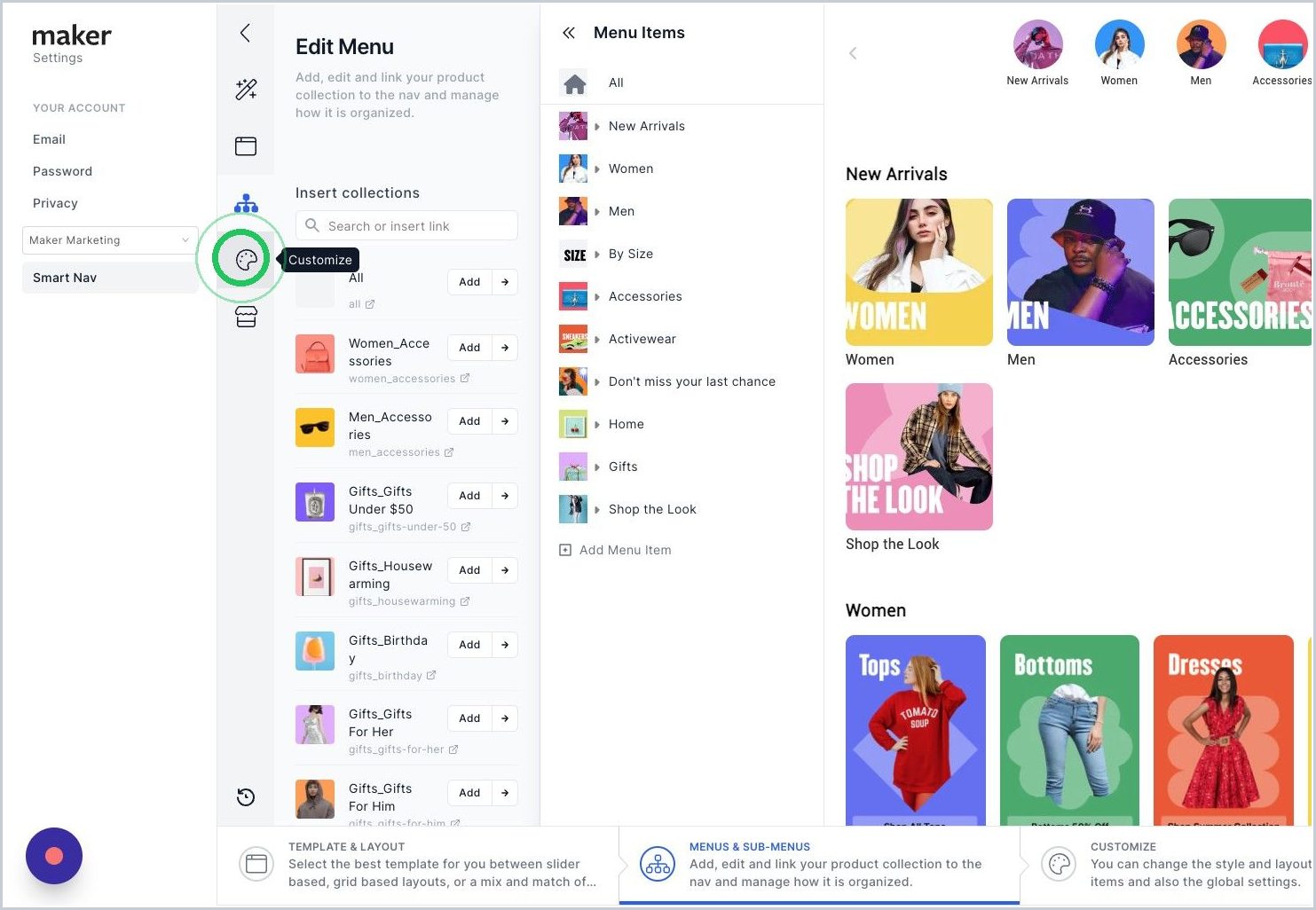Viewport: 1316px width, 910px height.
Task: Open Password account settings
Action: click(x=62, y=171)
